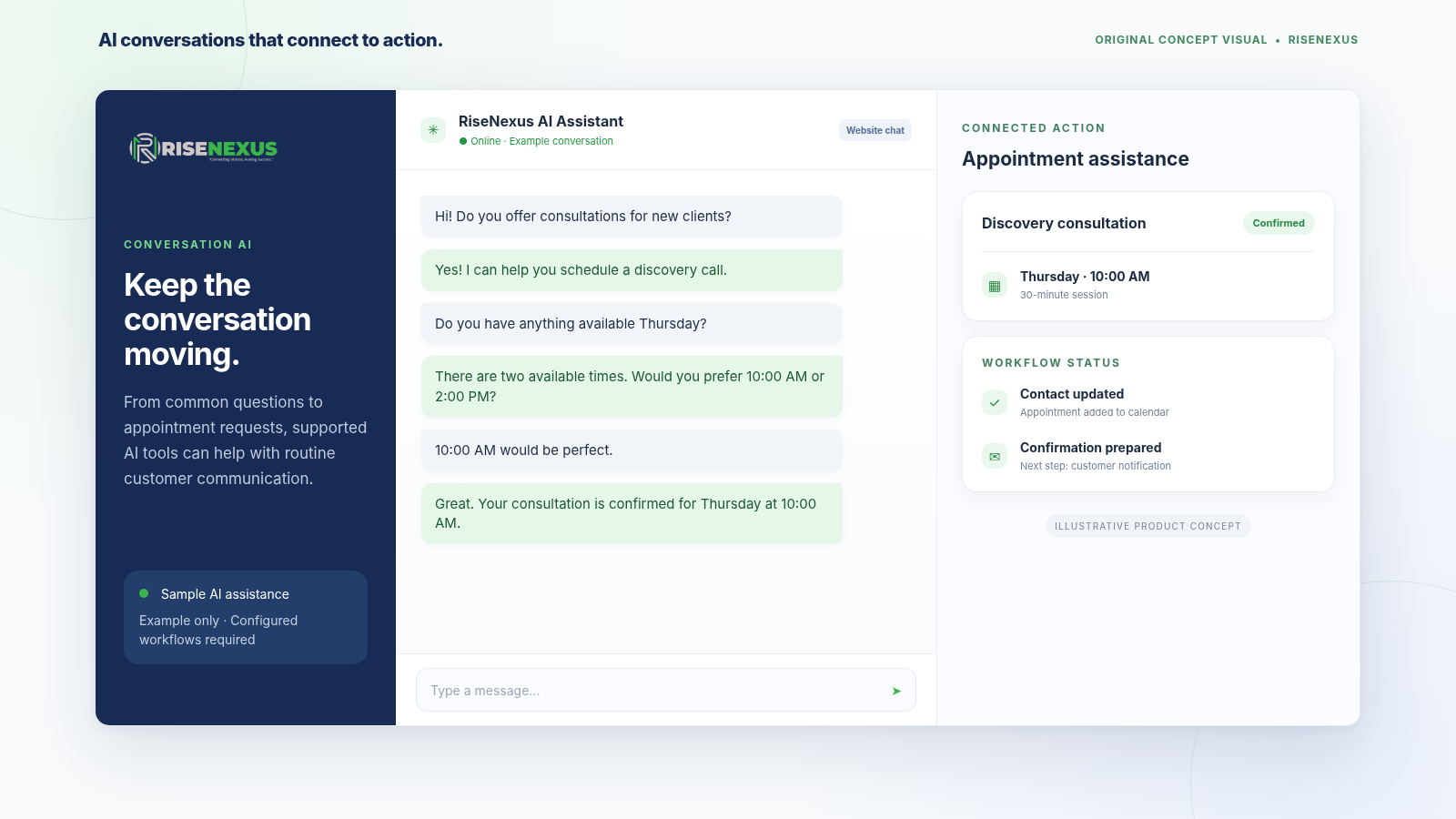This screenshot has width=1456, height=819.
Task: Click the Illustrative Product Concept pill
Action: [1148, 526]
